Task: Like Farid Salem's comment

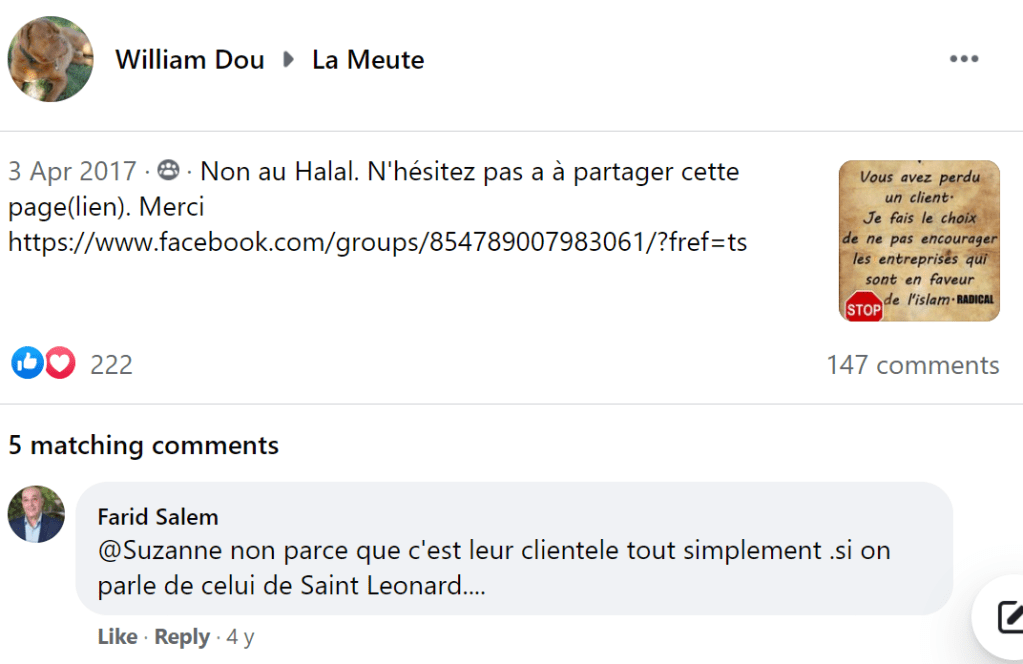Action: [x=117, y=637]
